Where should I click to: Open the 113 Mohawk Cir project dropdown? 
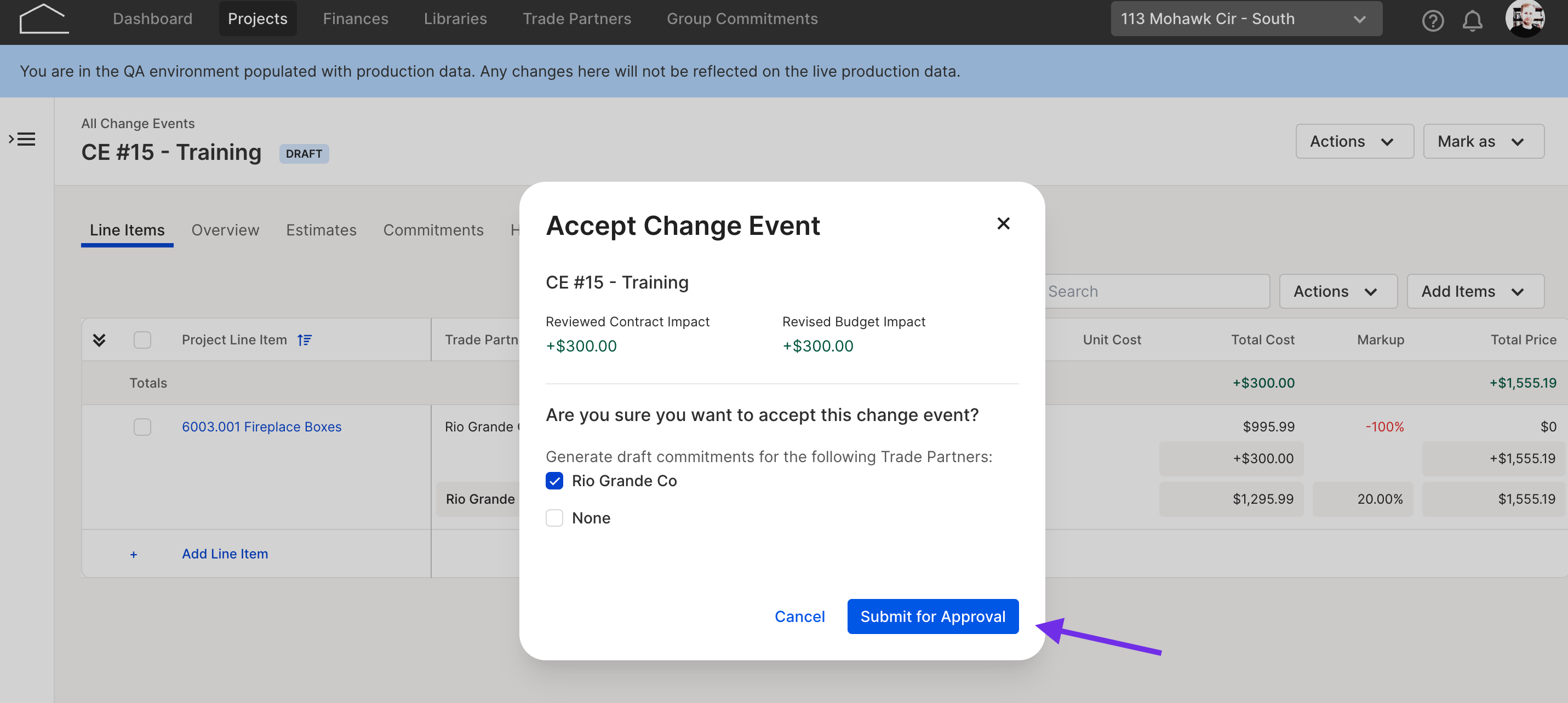point(1245,19)
